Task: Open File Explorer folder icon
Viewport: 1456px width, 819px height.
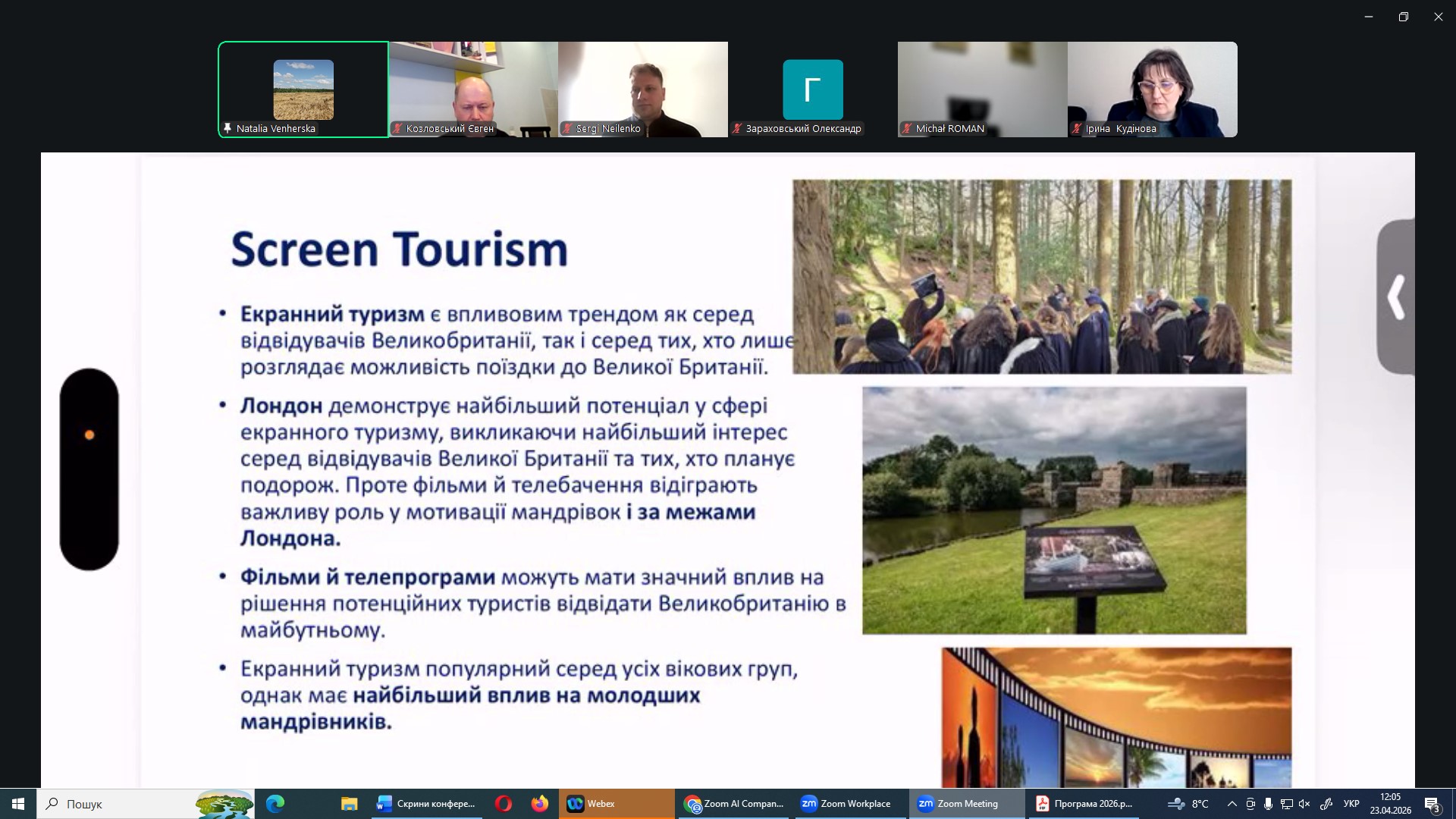Action: pyautogui.click(x=349, y=804)
